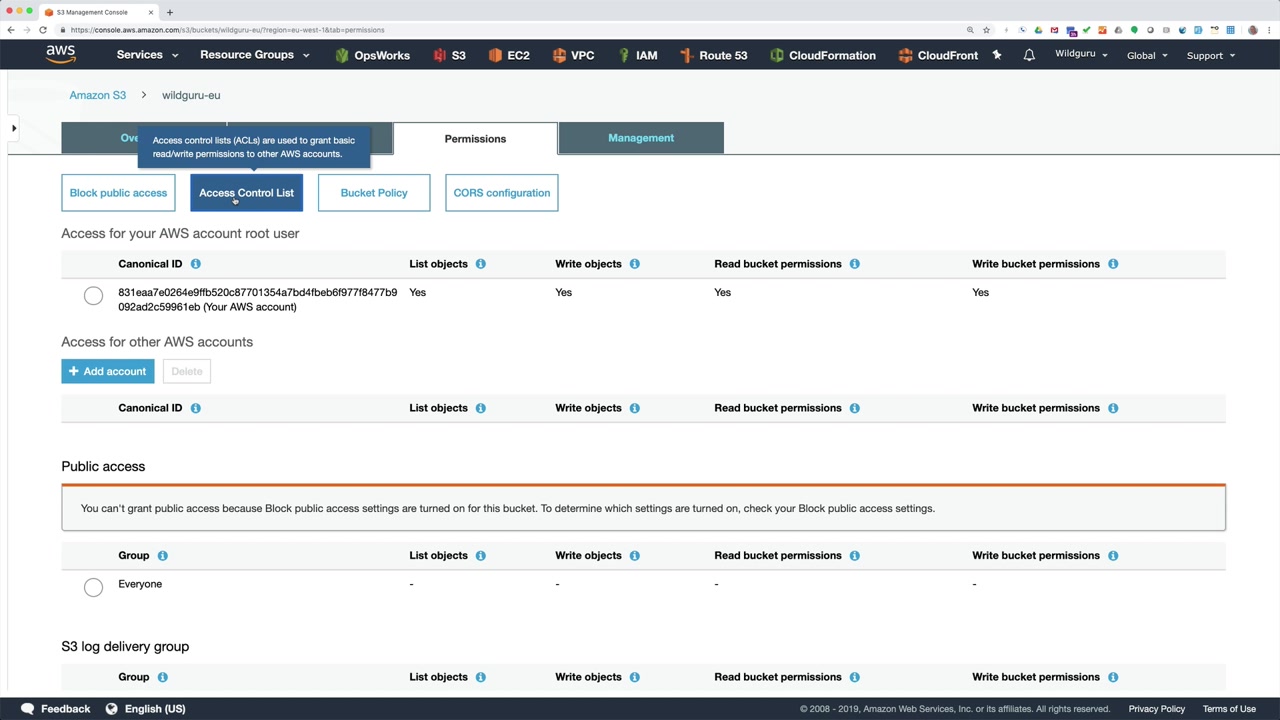Open the Privacy Policy link
Screen dimensions: 1280x720
(1157, 709)
